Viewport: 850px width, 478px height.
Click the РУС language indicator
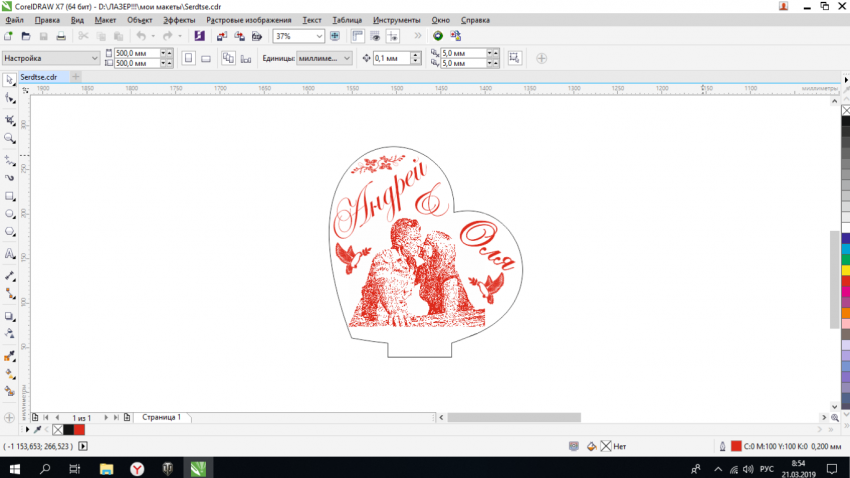pos(767,468)
